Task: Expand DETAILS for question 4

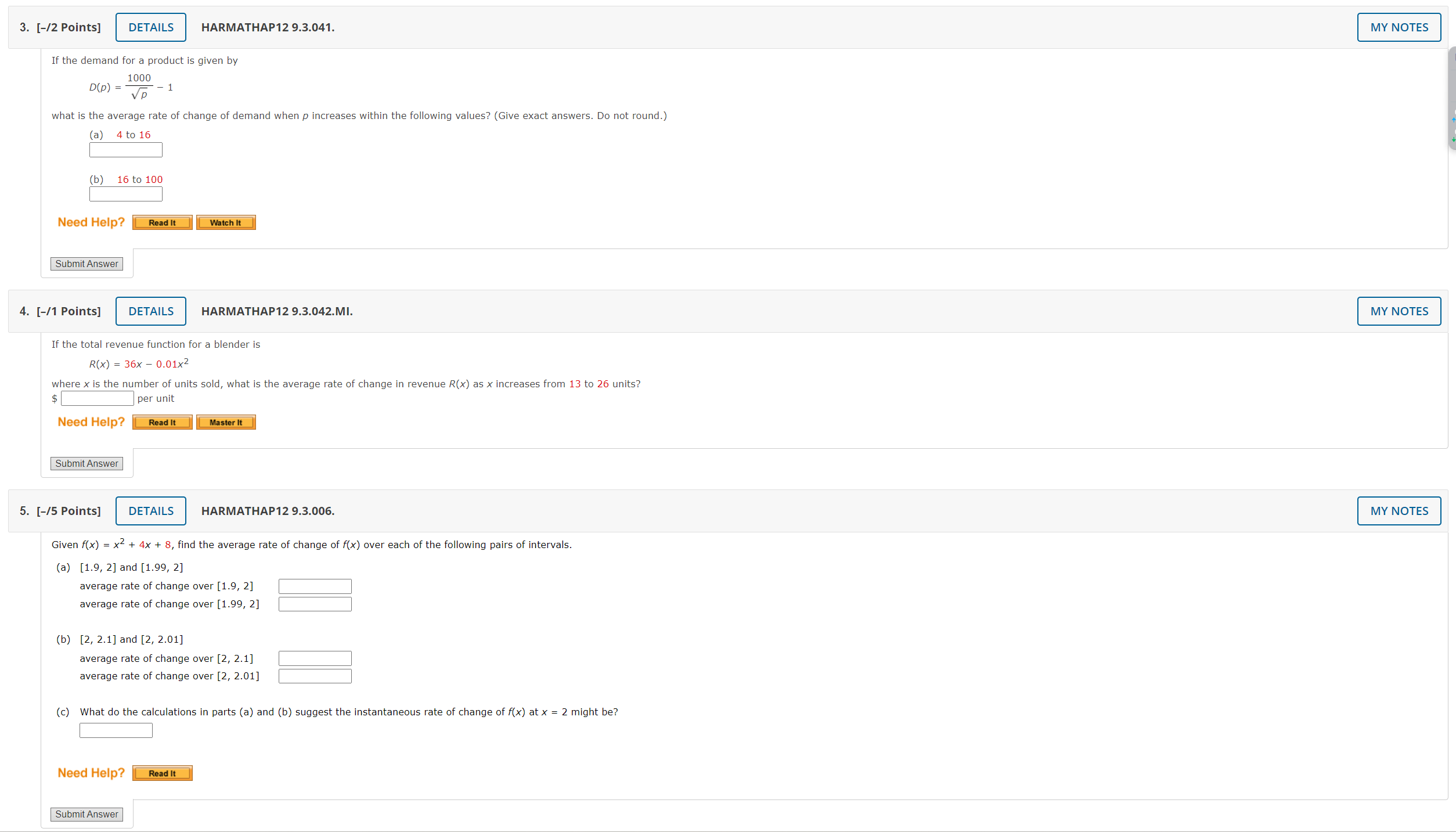Action: (151, 311)
